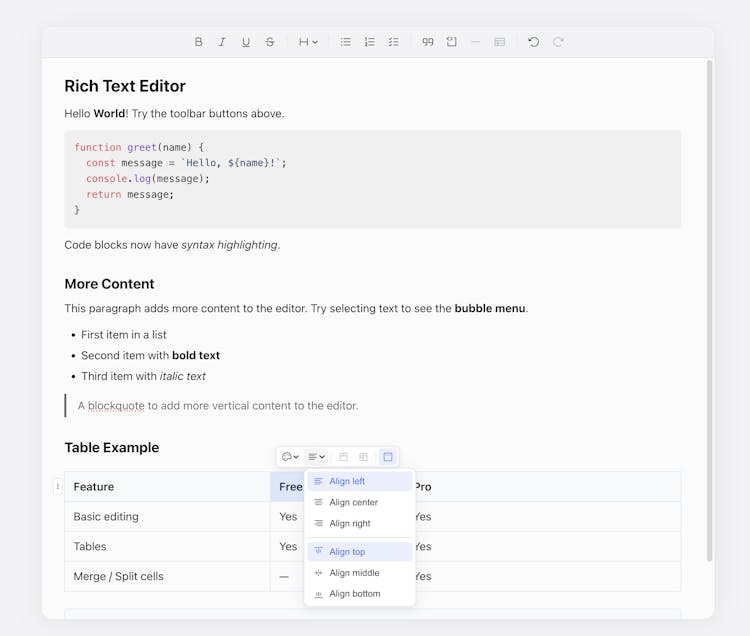This screenshot has width=750, height=636.
Task: Choose Align center from the menu
Action: click(x=354, y=502)
